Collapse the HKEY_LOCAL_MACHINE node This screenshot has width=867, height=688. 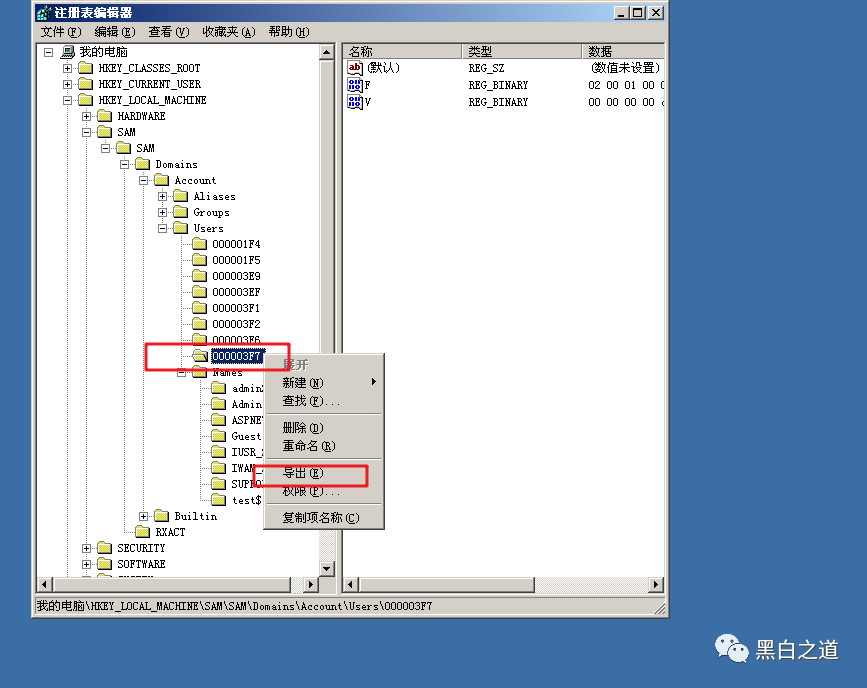68,100
